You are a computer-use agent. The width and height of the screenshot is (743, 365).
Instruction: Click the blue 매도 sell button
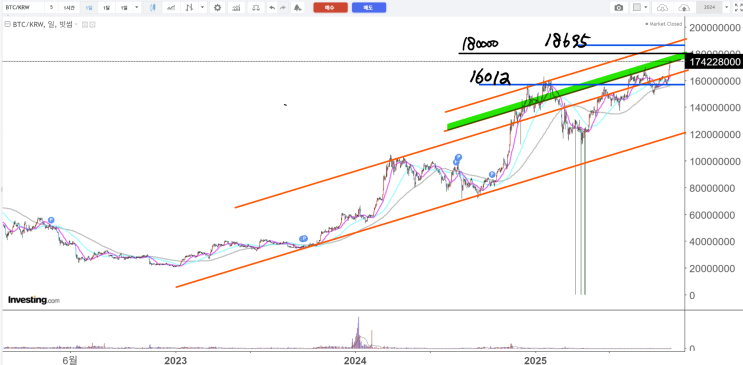[369, 8]
